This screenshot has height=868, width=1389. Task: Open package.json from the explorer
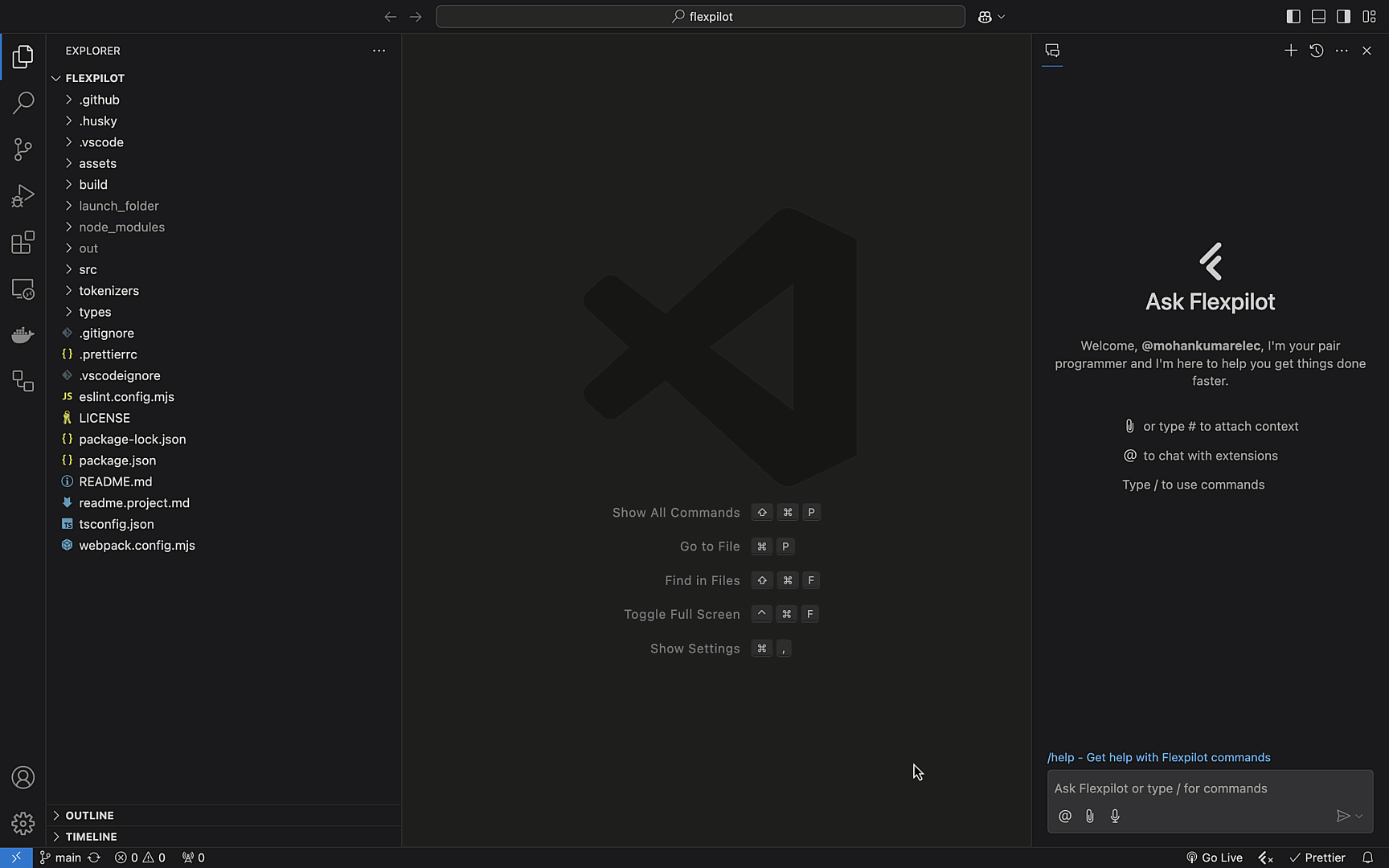[x=117, y=461]
